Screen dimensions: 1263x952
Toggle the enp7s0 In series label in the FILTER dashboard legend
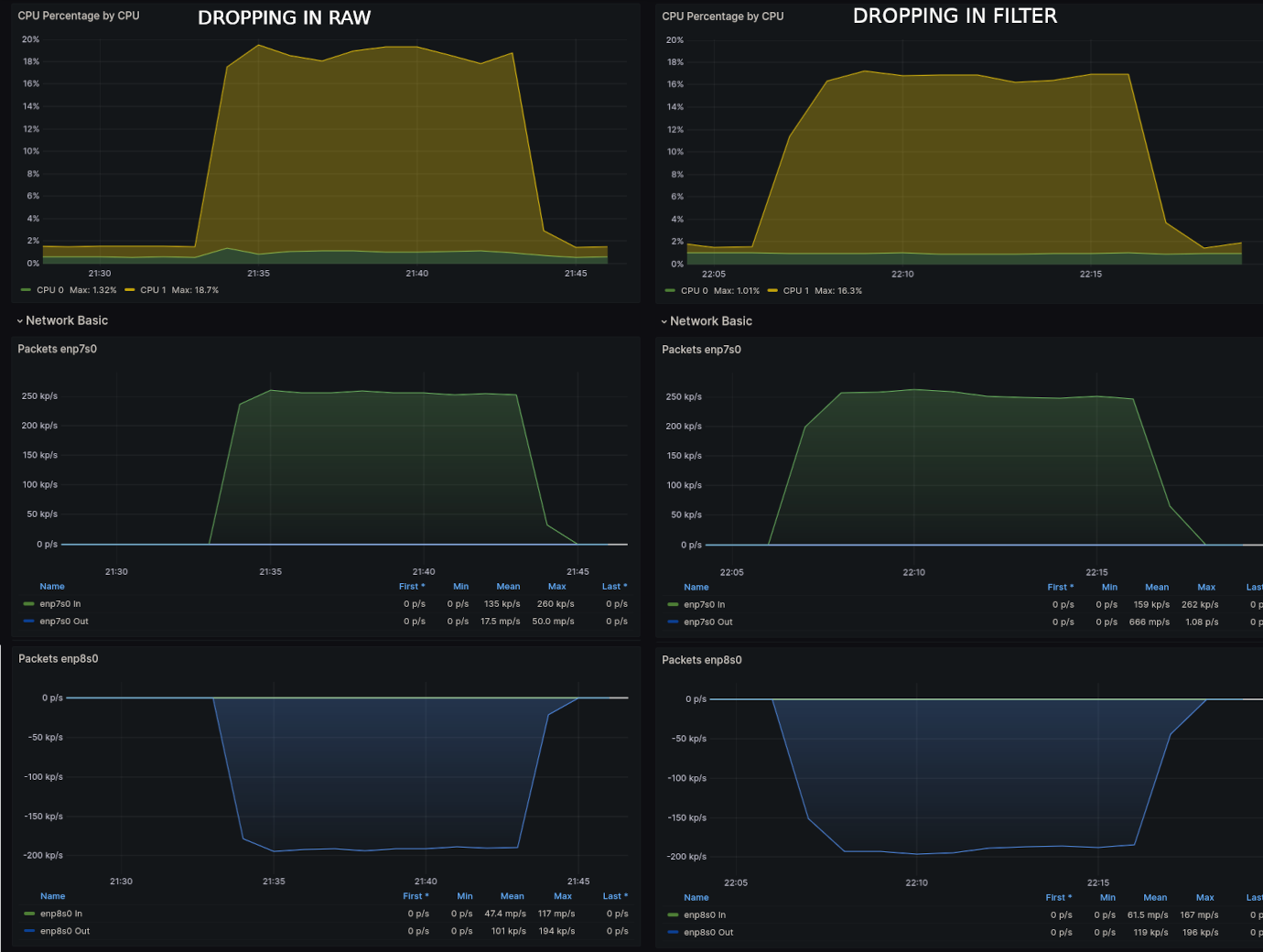coord(704,605)
